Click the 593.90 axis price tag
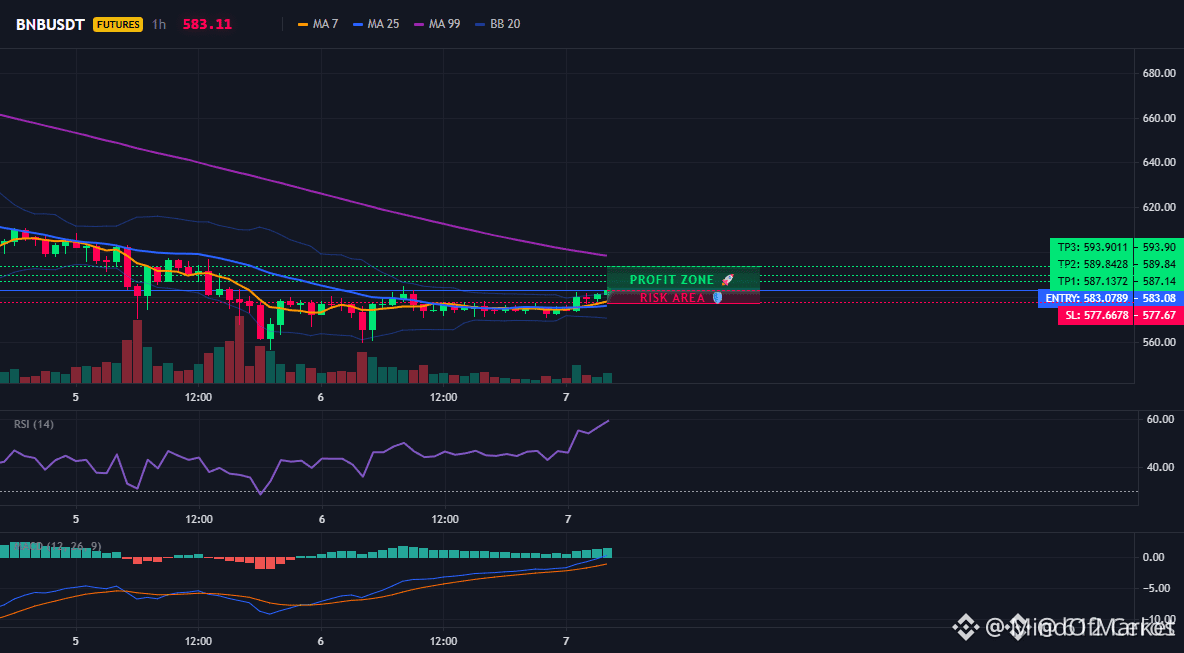 (x=1159, y=247)
